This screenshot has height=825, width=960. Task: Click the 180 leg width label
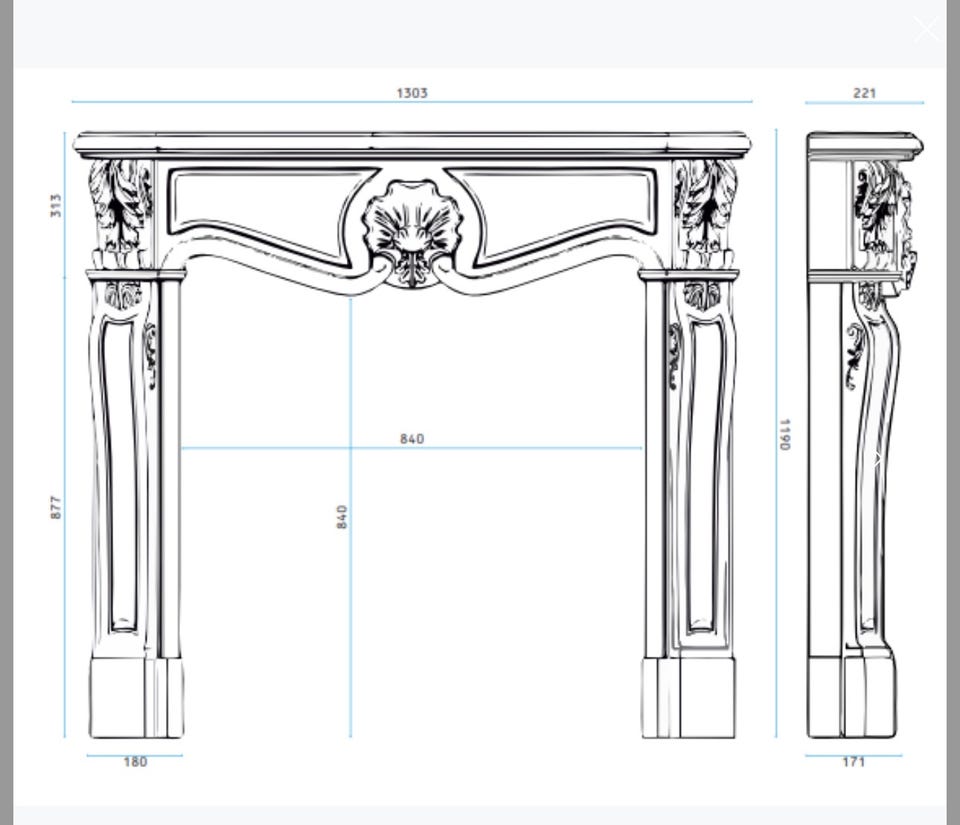(x=135, y=762)
